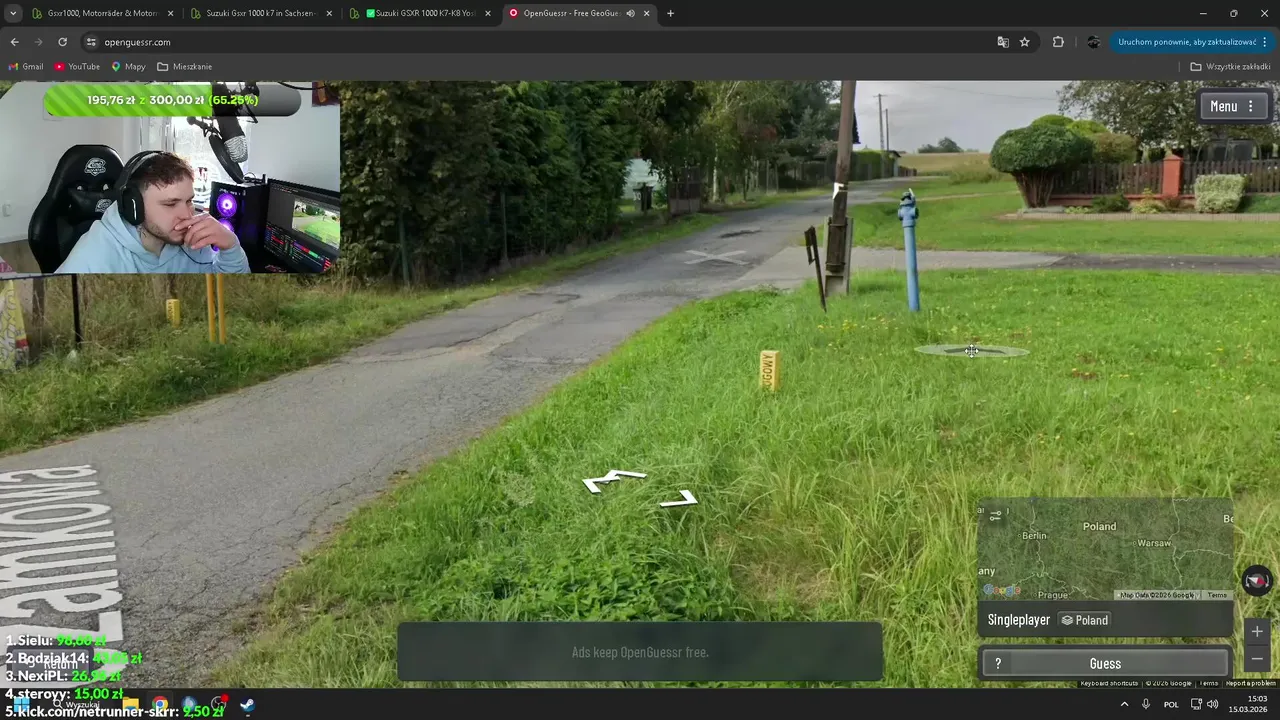Open Gmail bookmark
Viewport: 1280px width, 720px height.
click(x=26, y=67)
